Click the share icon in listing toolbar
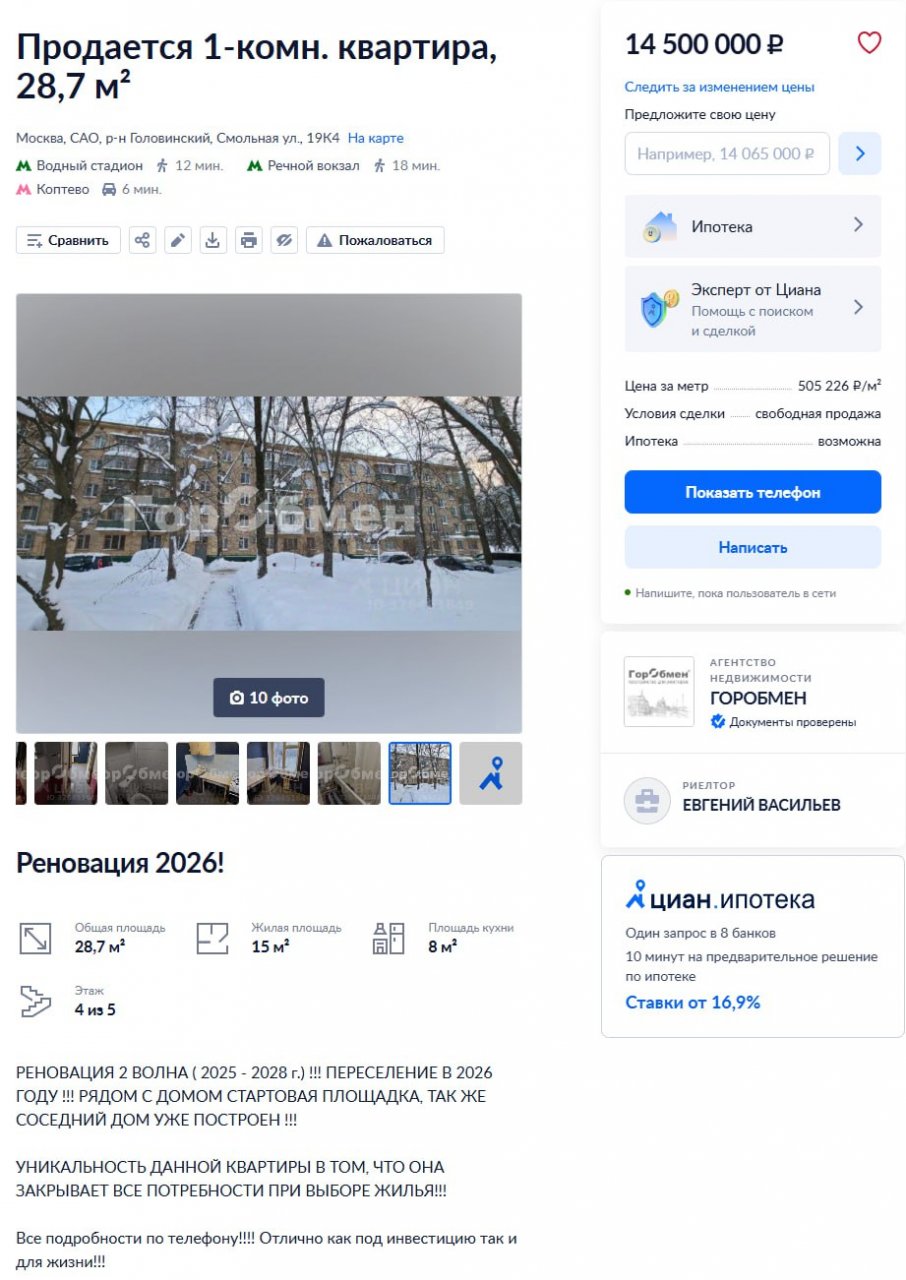The width and height of the screenshot is (906, 1280). (142, 240)
